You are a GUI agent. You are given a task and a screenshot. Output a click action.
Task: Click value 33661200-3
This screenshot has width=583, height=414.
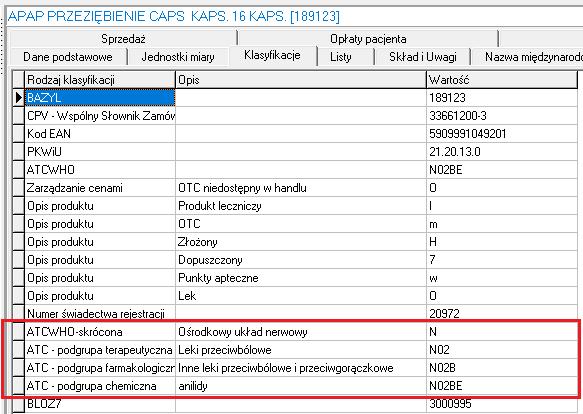tap(502, 116)
